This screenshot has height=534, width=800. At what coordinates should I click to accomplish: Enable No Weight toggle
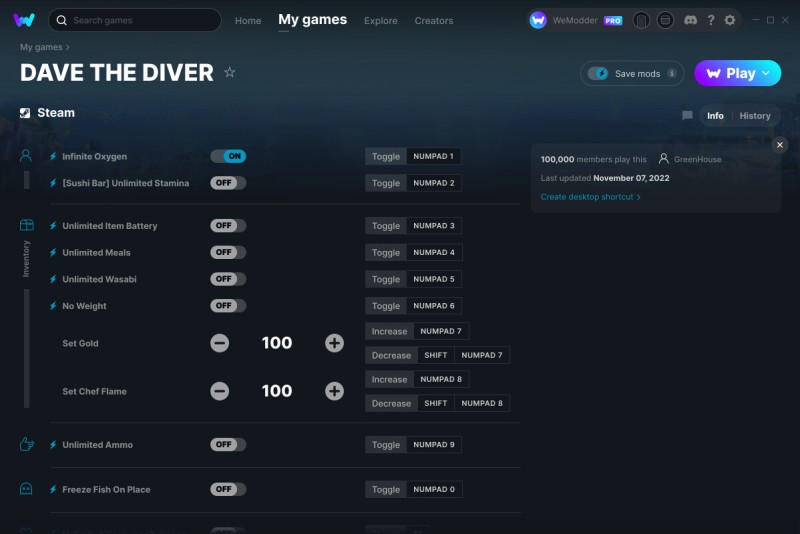pos(228,306)
